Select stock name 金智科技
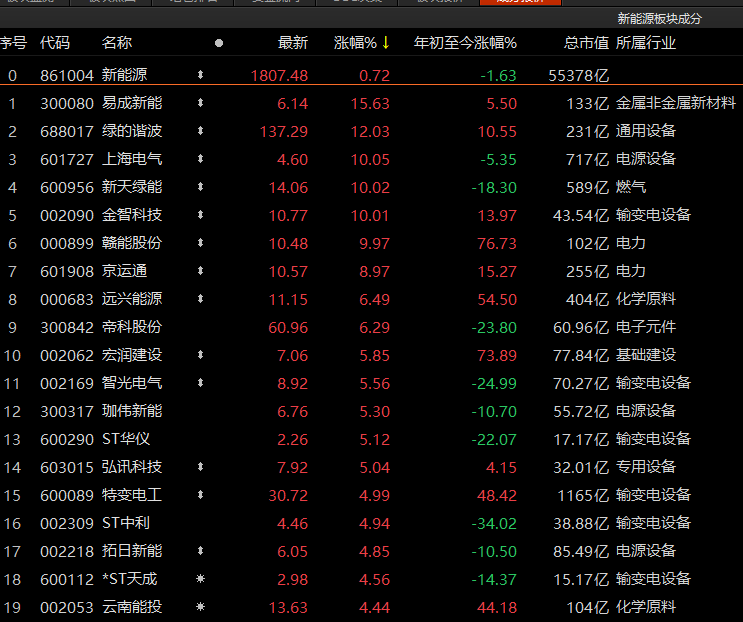 tap(132, 215)
